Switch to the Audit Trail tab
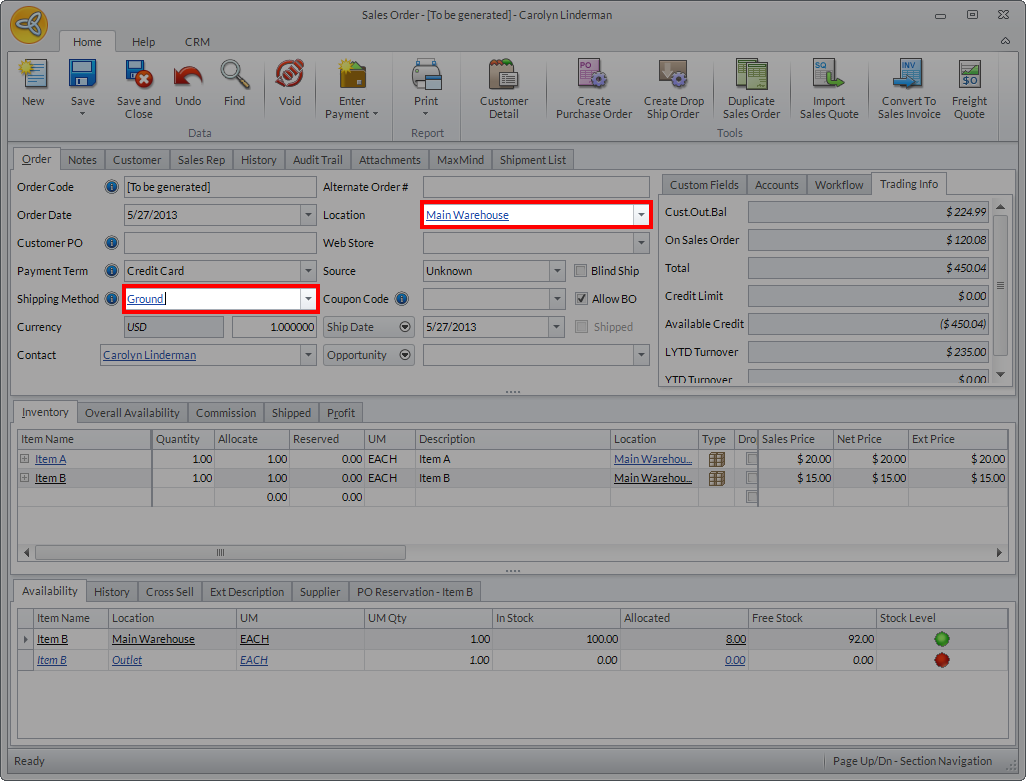 point(317,160)
